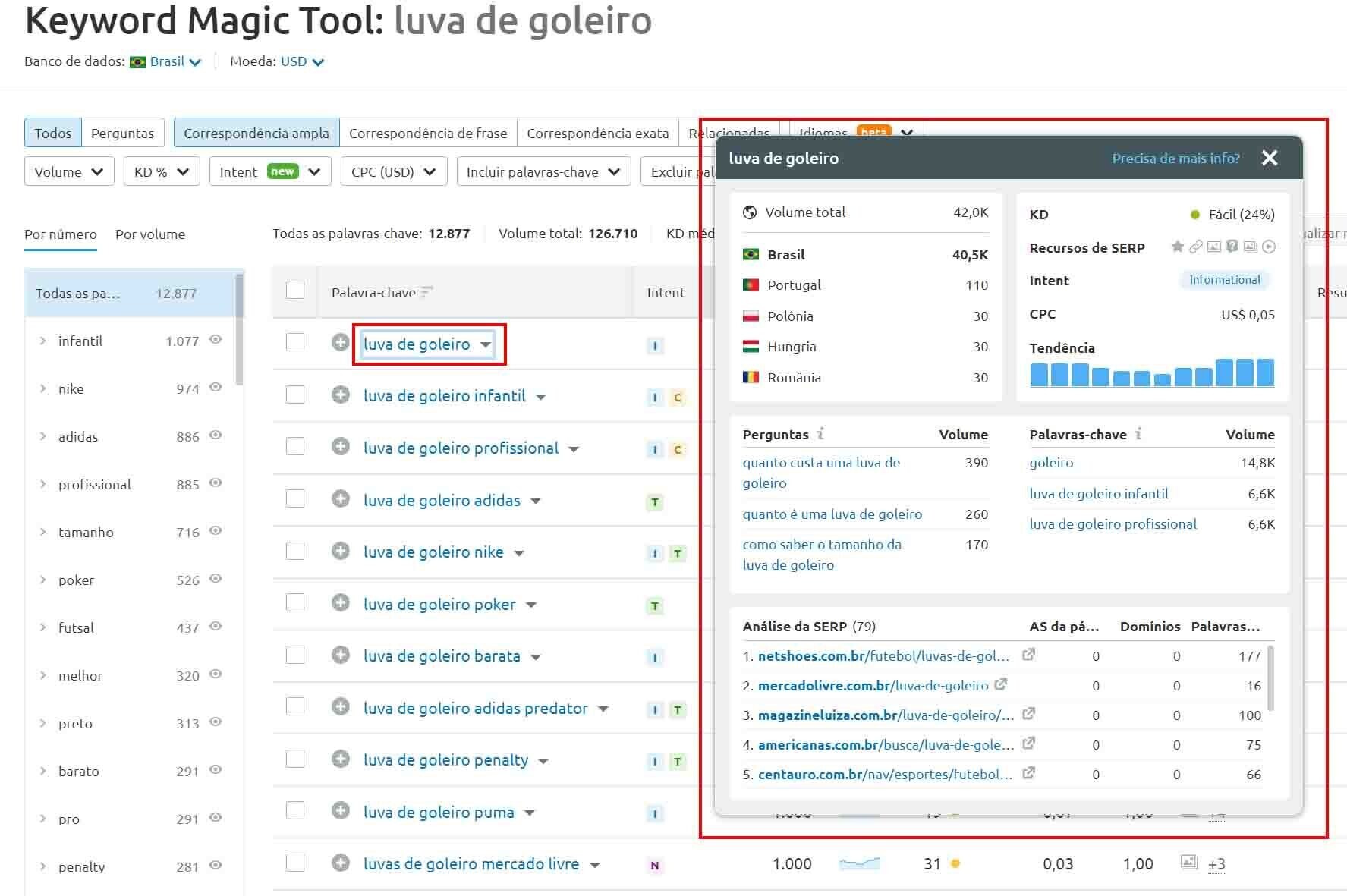Click info icon next to Palavras-chave in popup
Image resolution: width=1347 pixels, height=896 pixels.
[1138, 434]
